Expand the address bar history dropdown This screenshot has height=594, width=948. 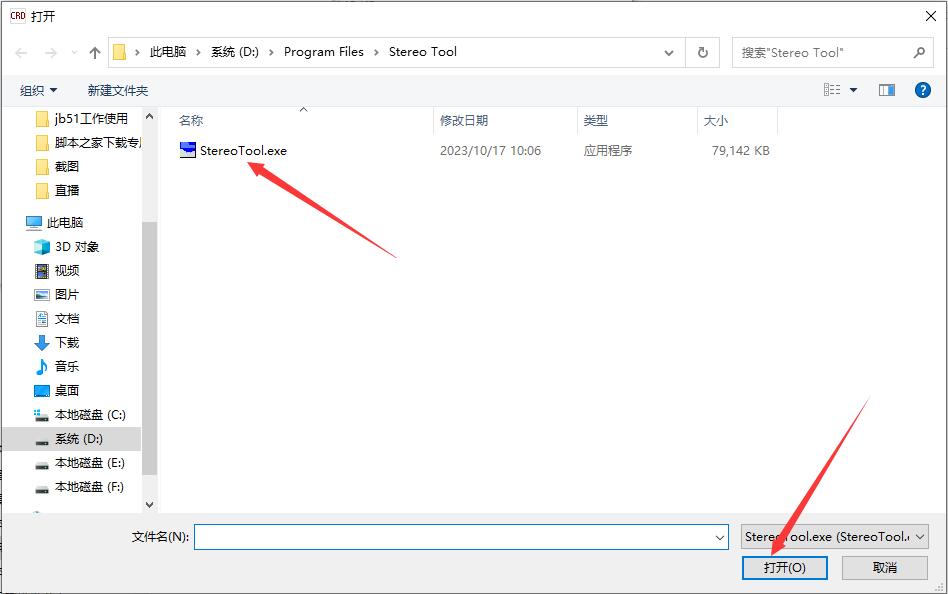coord(669,53)
